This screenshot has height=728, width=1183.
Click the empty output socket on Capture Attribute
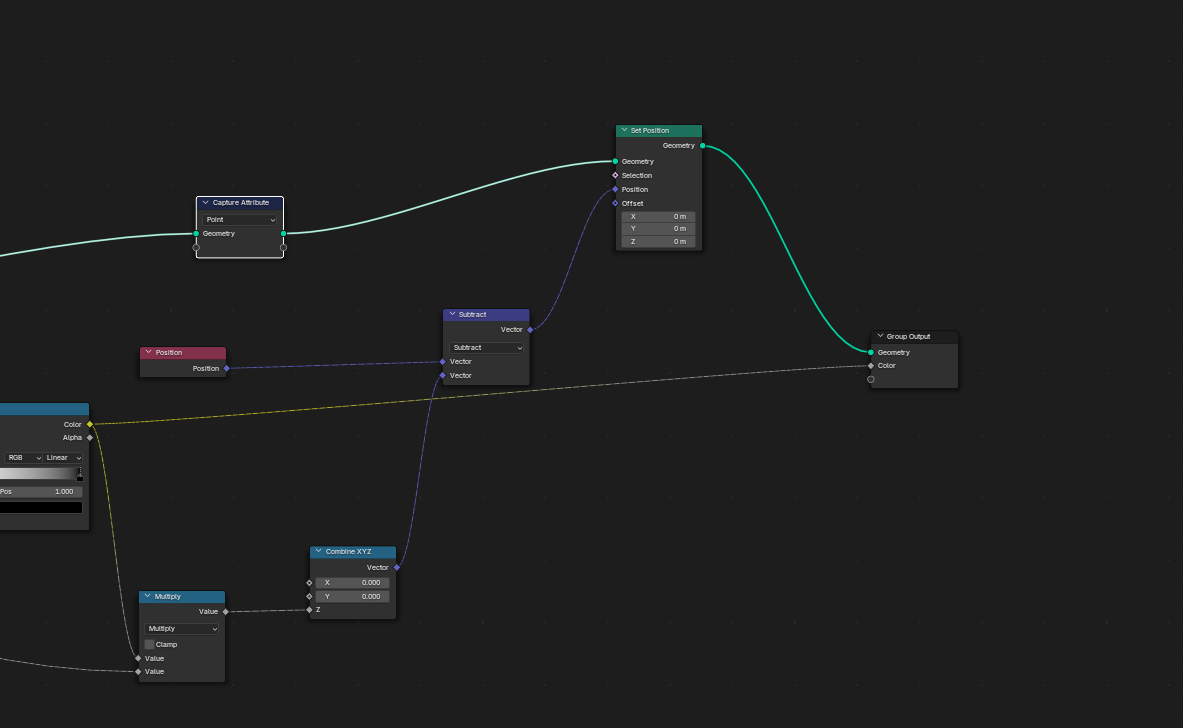point(284,247)
